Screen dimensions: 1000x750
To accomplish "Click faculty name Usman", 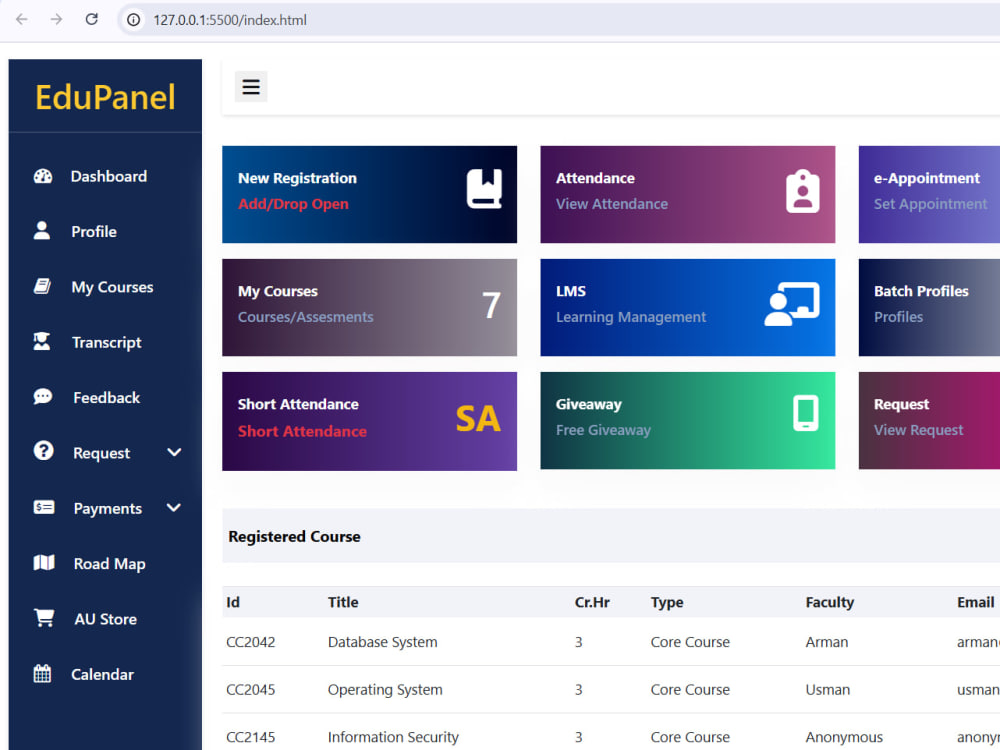I will click(x=828, y=690).
